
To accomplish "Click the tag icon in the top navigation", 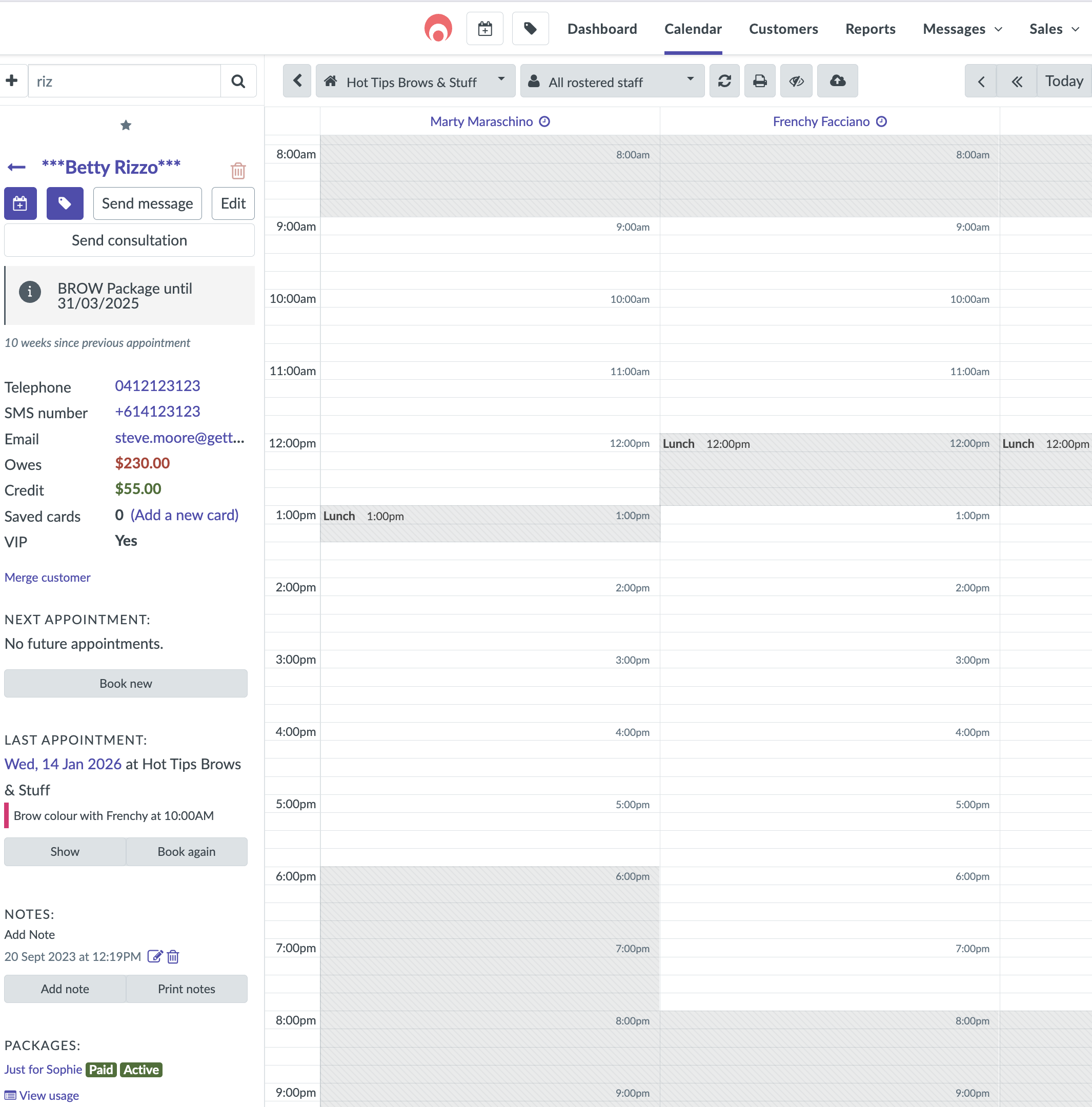I will click(530, 28).
